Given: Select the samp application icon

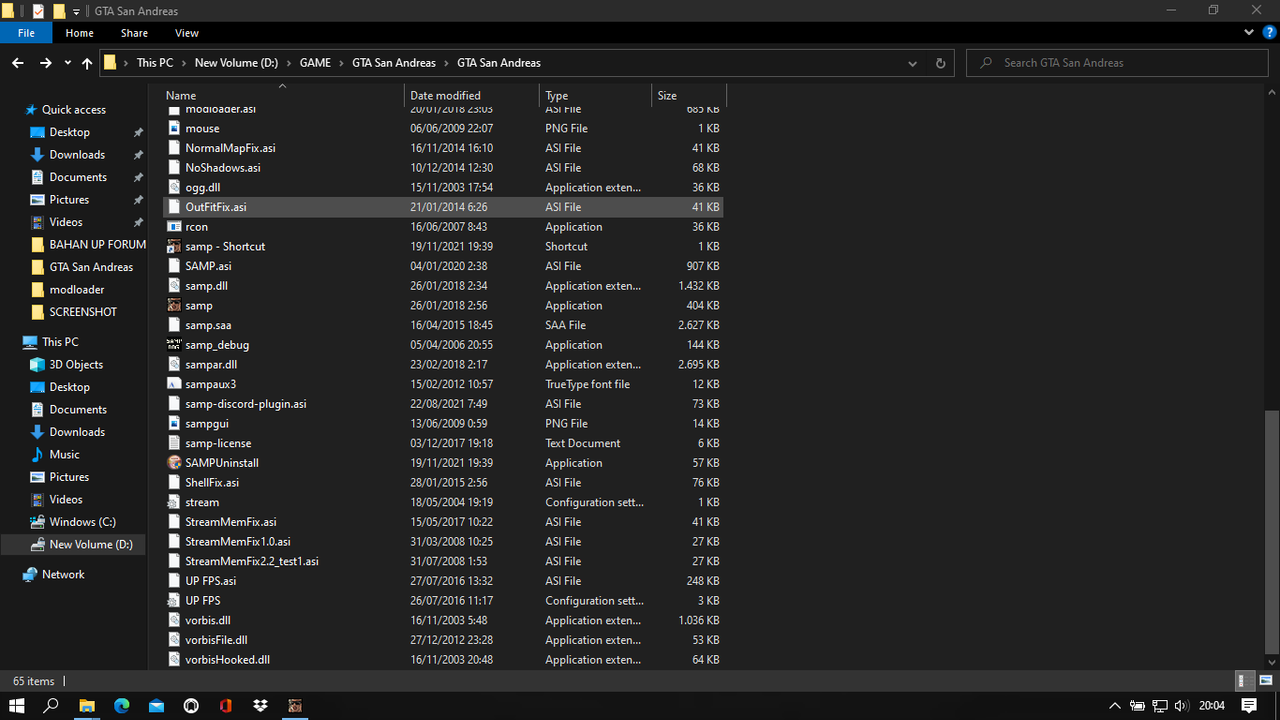Looking at the screenshot, I should coord(174,305).
